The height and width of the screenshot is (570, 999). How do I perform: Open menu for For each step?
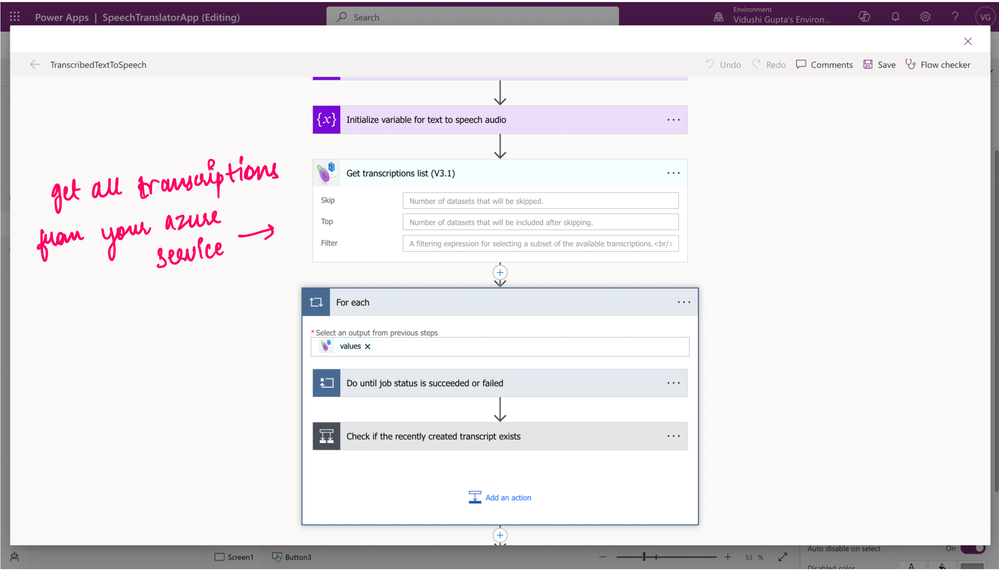click(x=684, y=303)
